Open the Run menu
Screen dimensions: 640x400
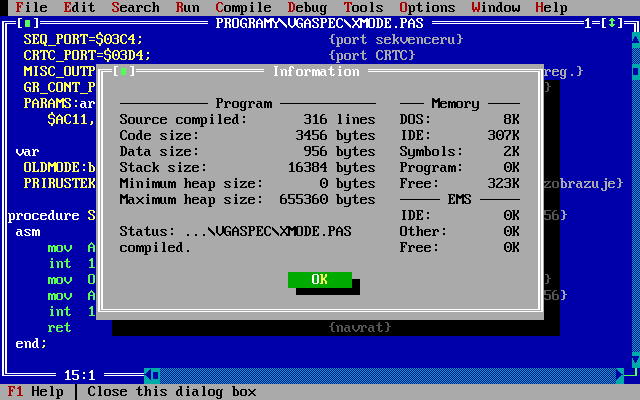(187, 7)
